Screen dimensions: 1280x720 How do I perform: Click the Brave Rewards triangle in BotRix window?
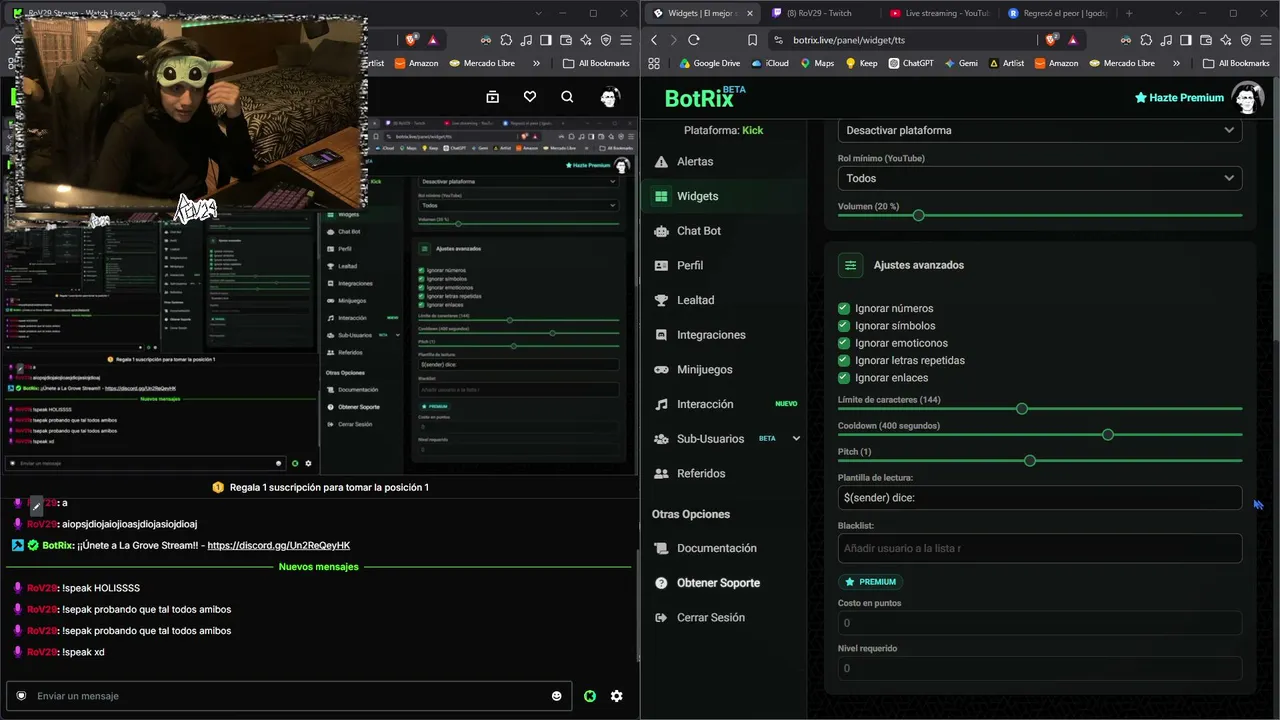1073,40
